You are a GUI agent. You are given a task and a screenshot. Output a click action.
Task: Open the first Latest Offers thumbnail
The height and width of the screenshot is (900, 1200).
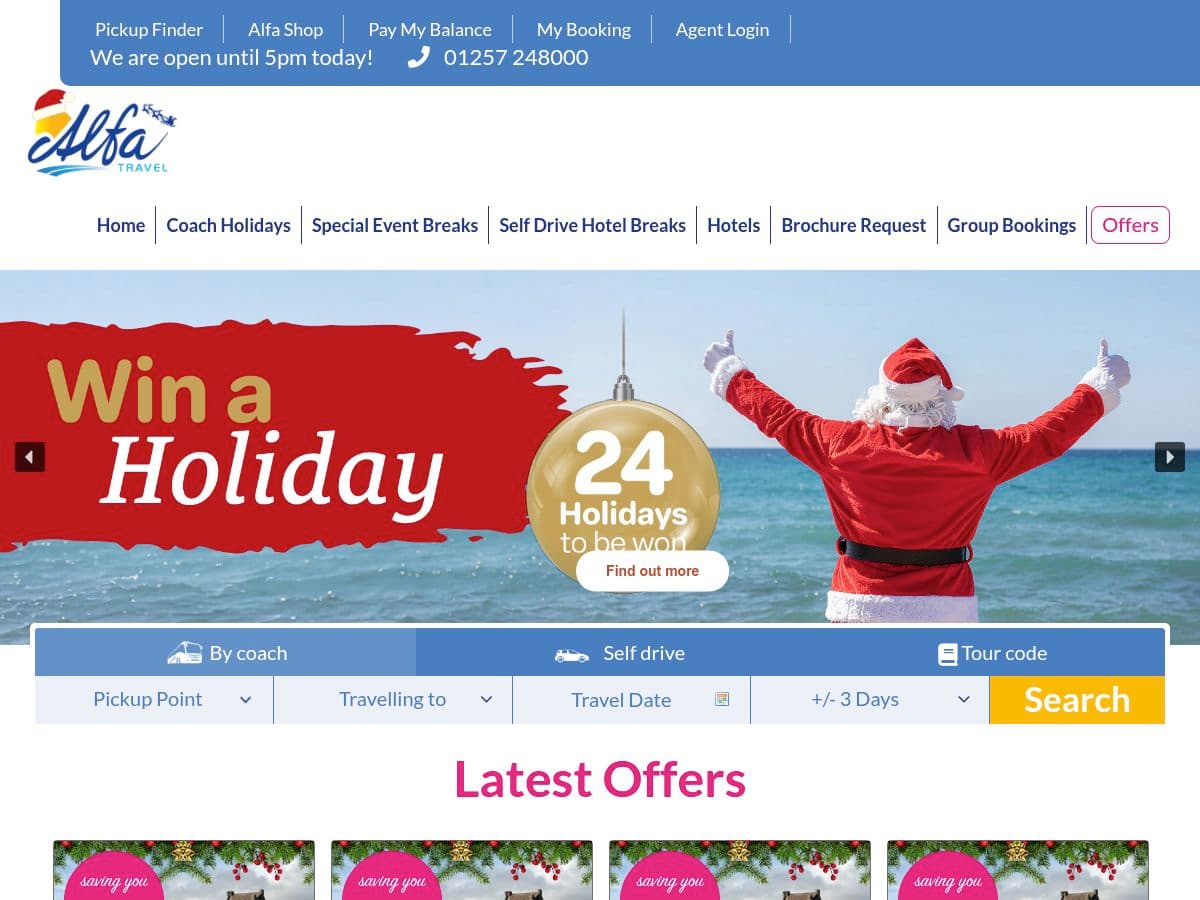click(x=184, y=870)
